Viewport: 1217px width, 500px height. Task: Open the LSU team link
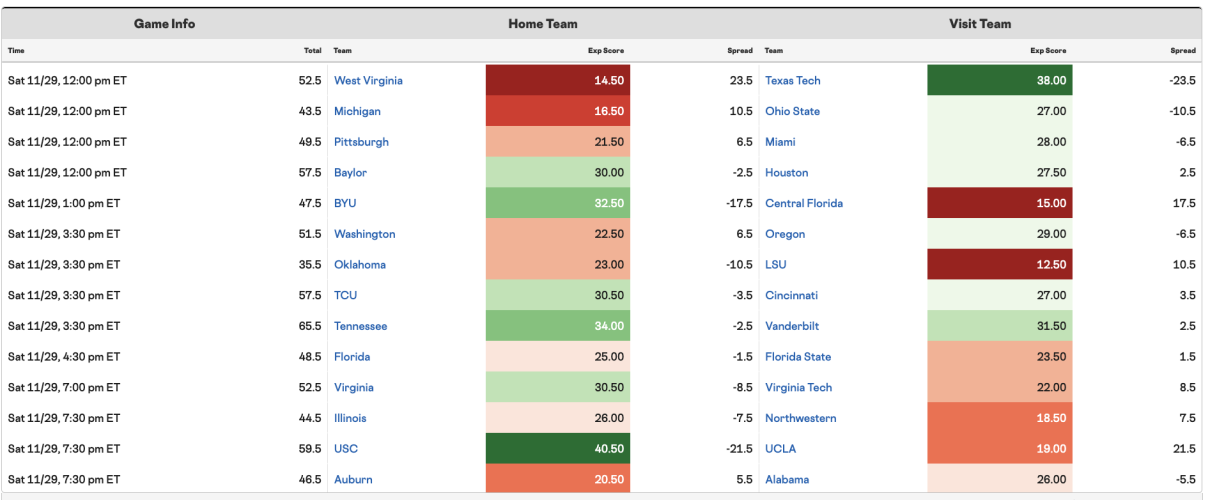tap(775, 265)
